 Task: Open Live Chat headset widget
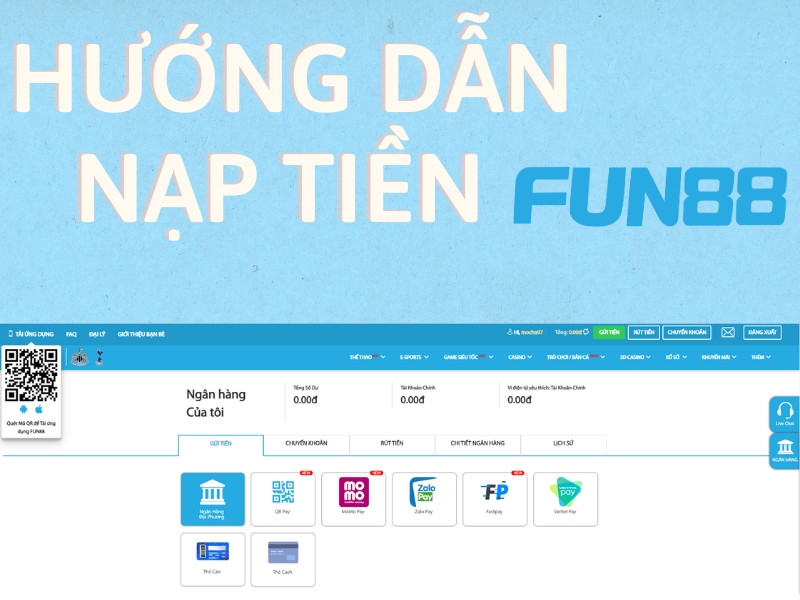784,414
